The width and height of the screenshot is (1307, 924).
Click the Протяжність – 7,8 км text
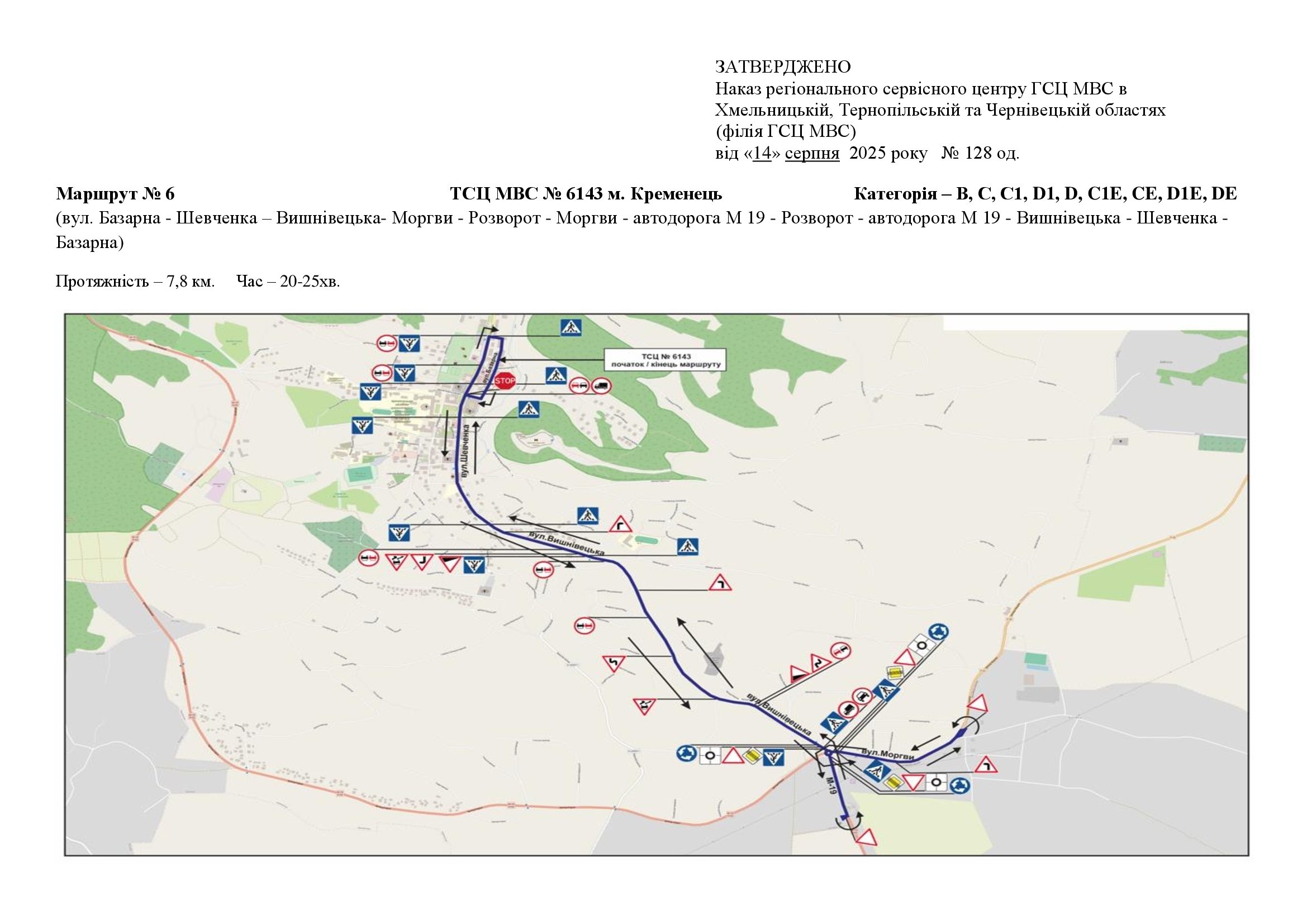pyautogui.click(x=135, y=282)
